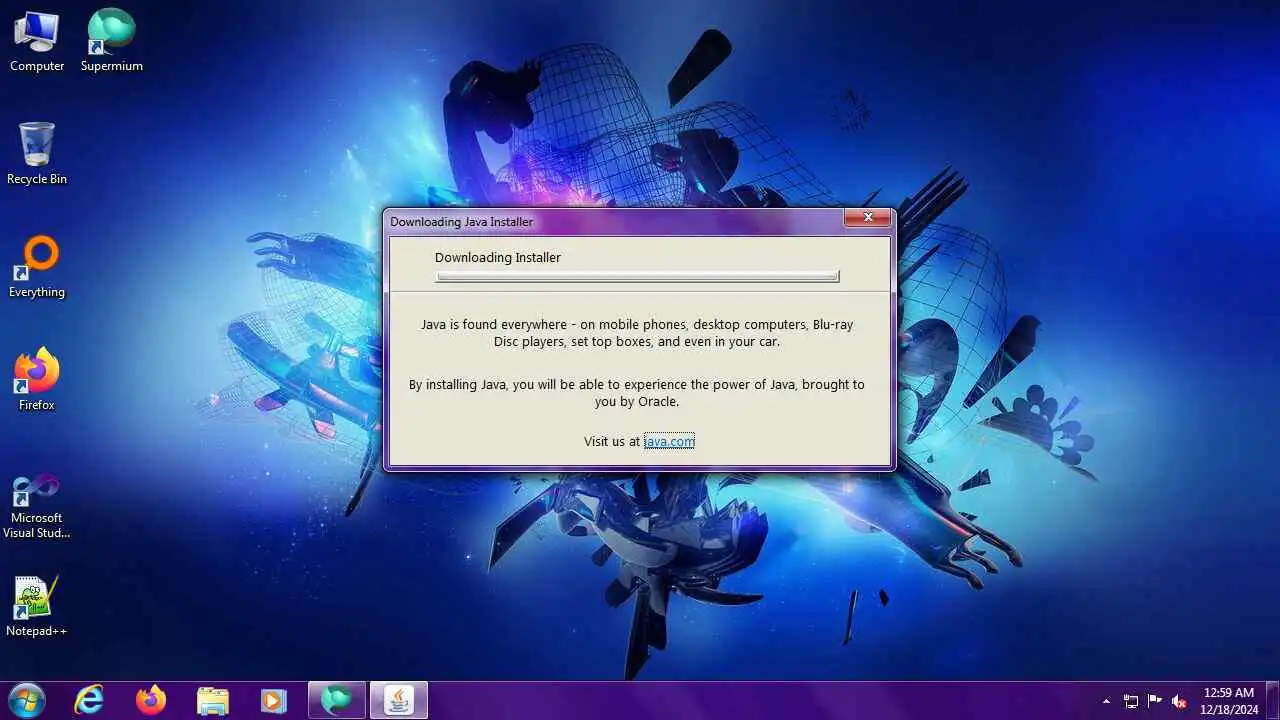Open the network tray icon

(x=1131, y=701)
